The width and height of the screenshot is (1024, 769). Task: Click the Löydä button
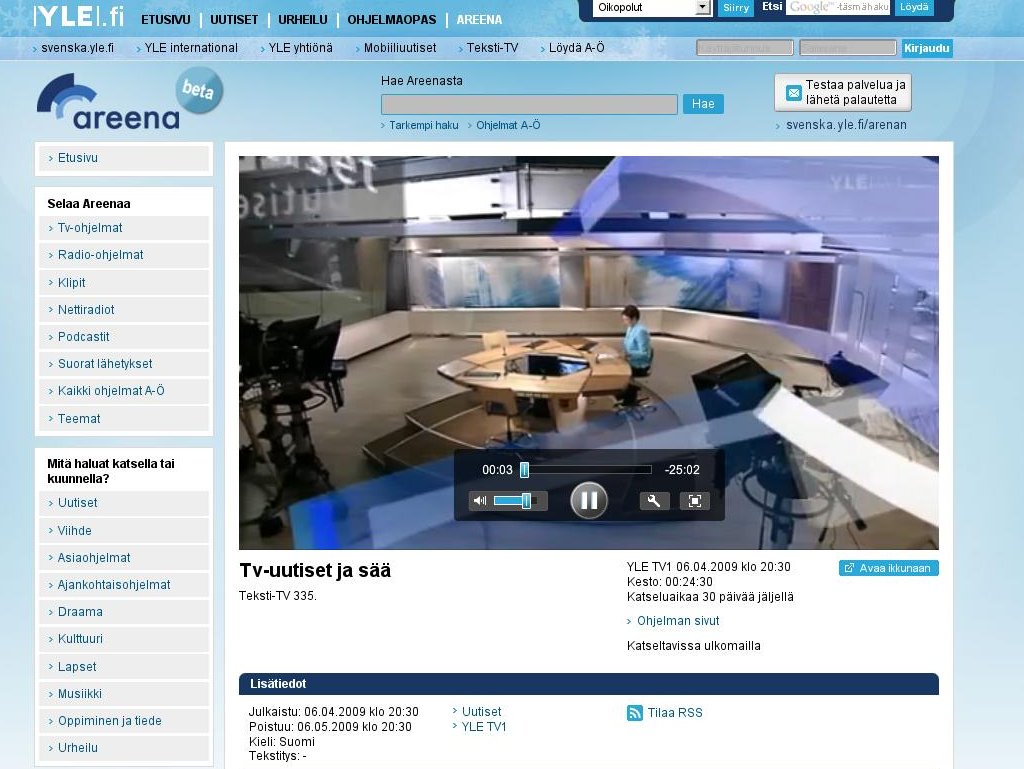914,7
